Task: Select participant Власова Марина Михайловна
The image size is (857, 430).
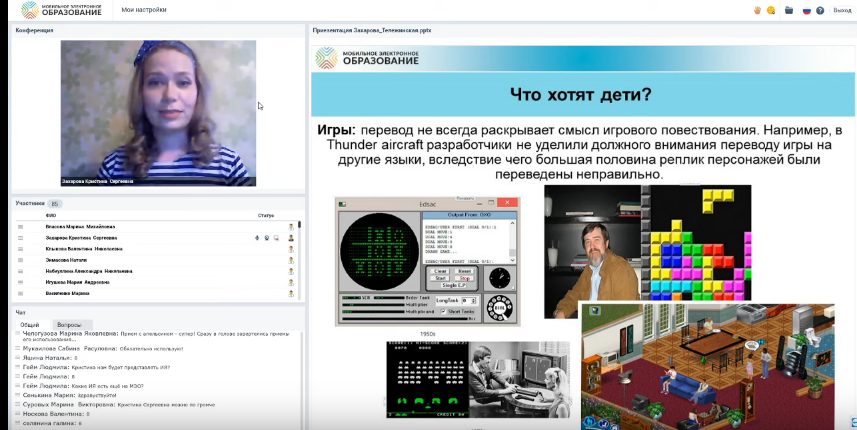Action: pos(80,227)
